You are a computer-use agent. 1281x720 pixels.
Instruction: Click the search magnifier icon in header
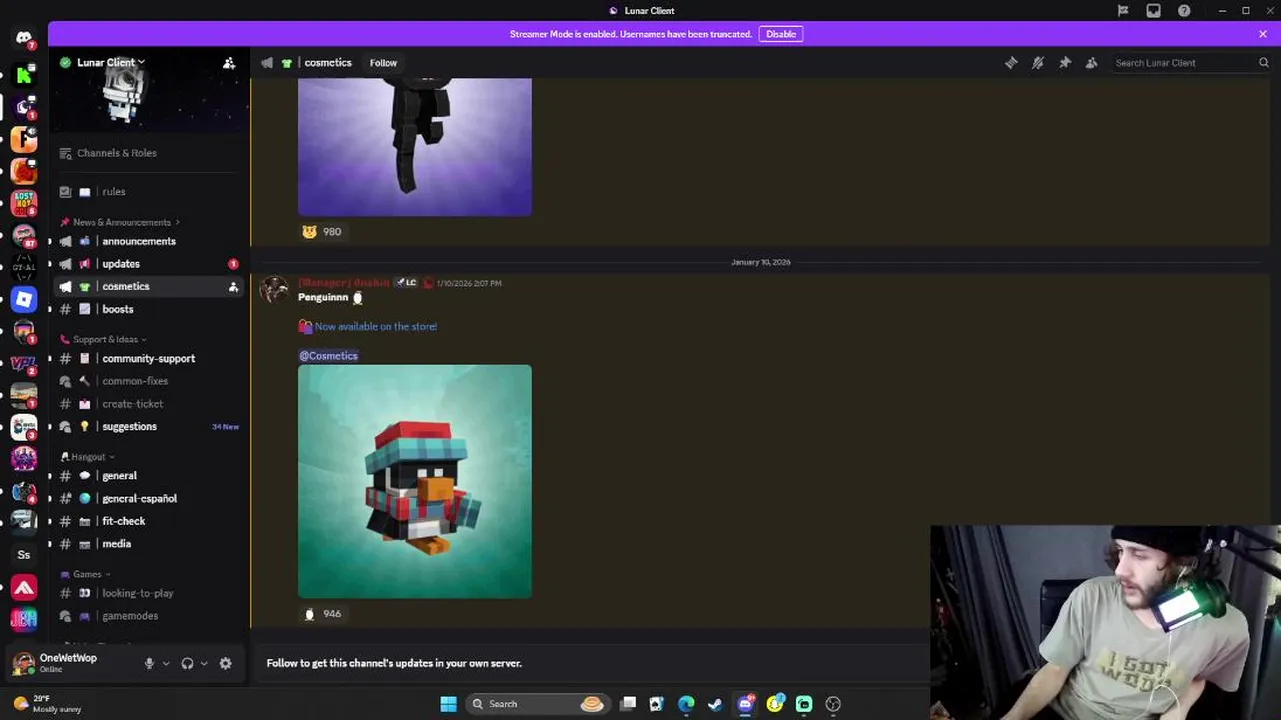pyautogui.click(x=1263, y=63)
